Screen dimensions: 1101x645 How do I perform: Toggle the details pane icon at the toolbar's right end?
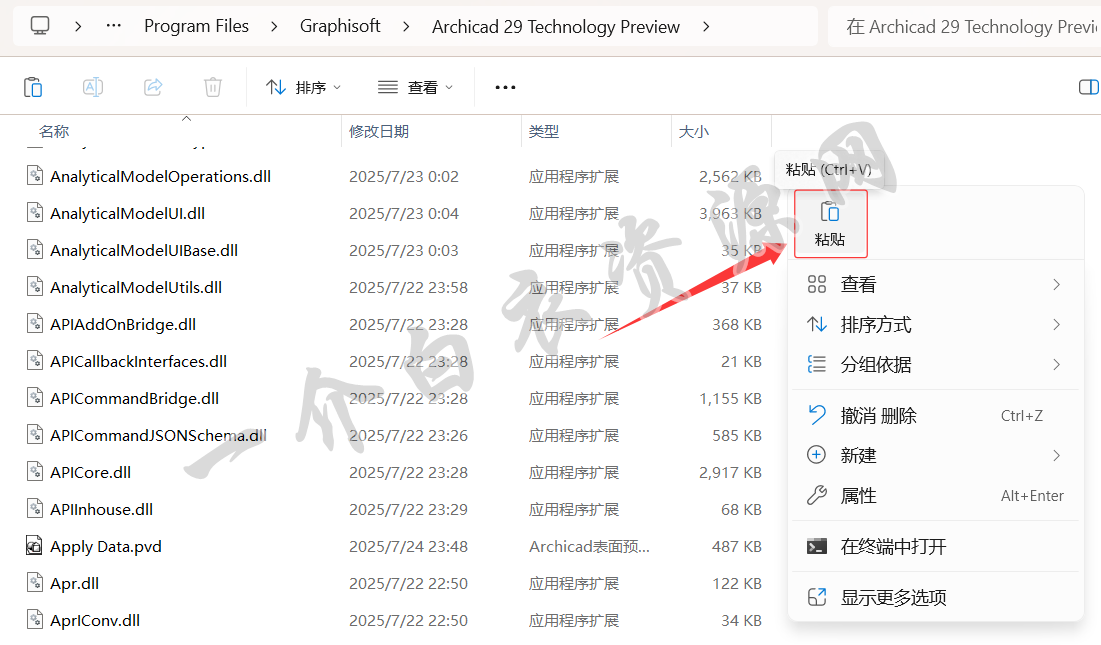[1088, 87]
